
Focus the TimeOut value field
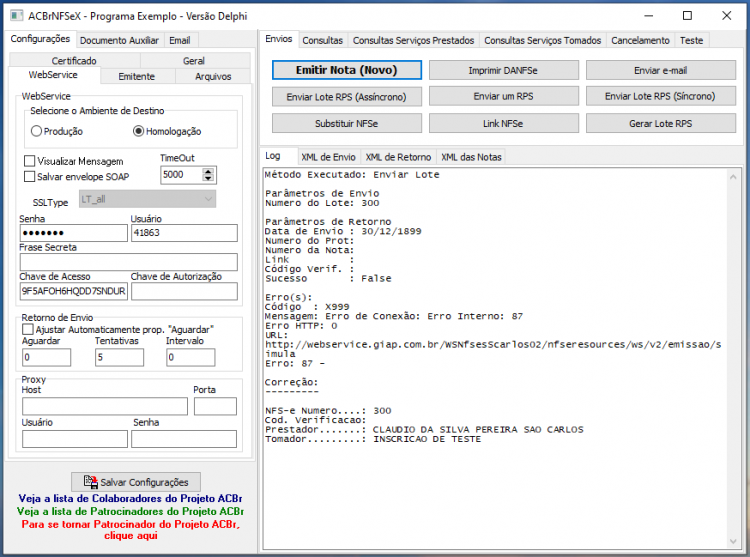point(182,175)
